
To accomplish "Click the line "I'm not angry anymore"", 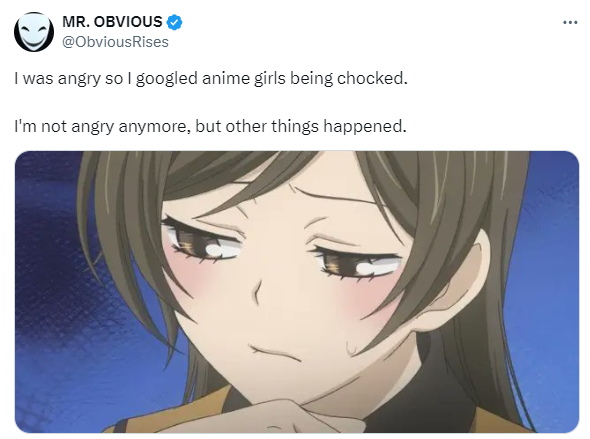I will click(211, 126).
